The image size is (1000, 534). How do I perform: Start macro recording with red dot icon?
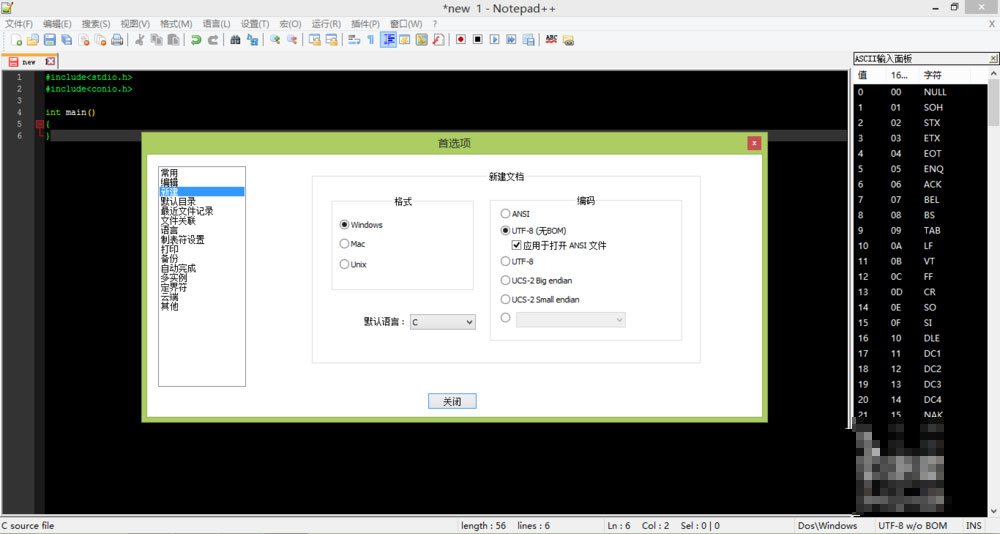(x=460, y=40)
